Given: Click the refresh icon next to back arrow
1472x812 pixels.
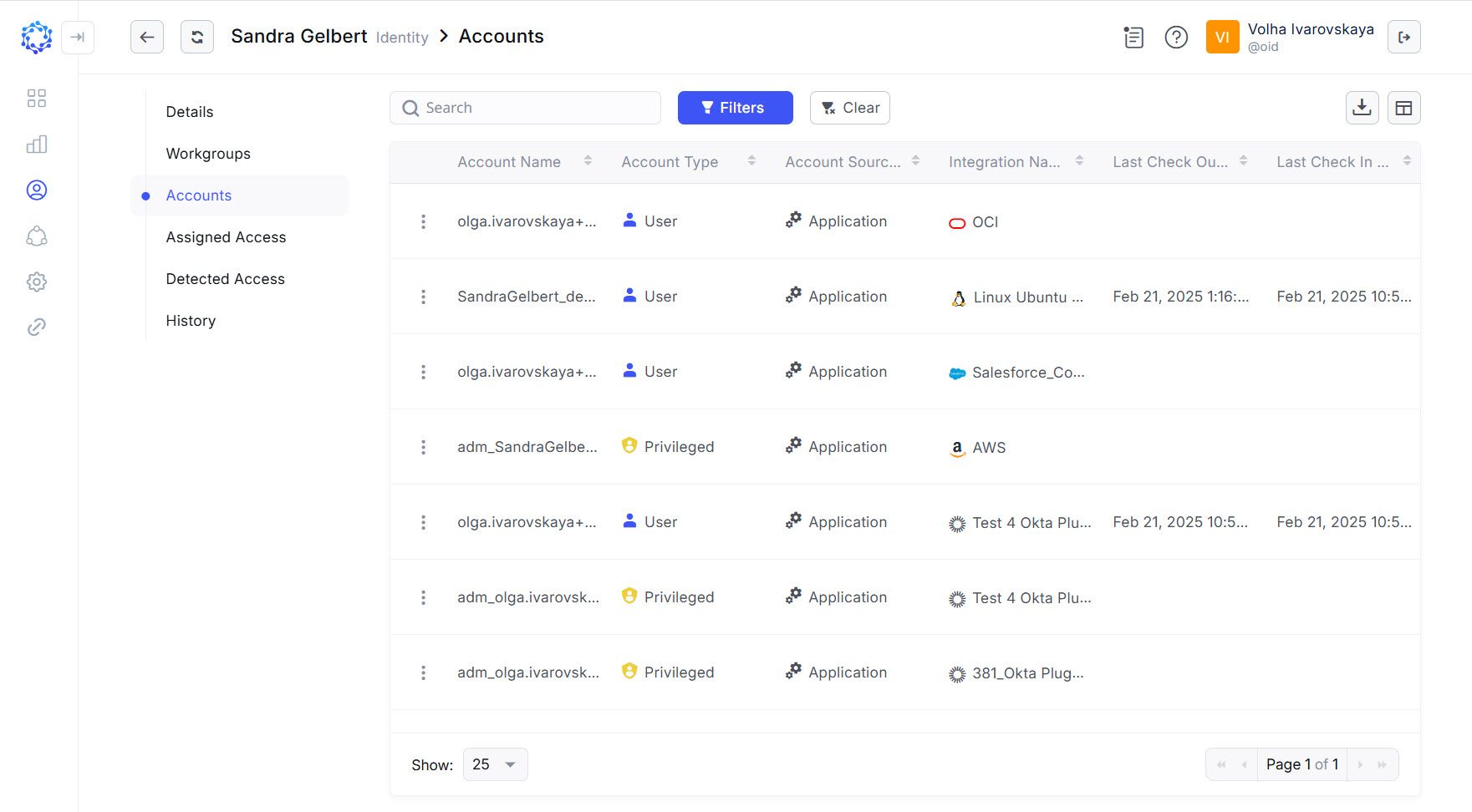Looking at the screenshot, I should tap(197, 37).
